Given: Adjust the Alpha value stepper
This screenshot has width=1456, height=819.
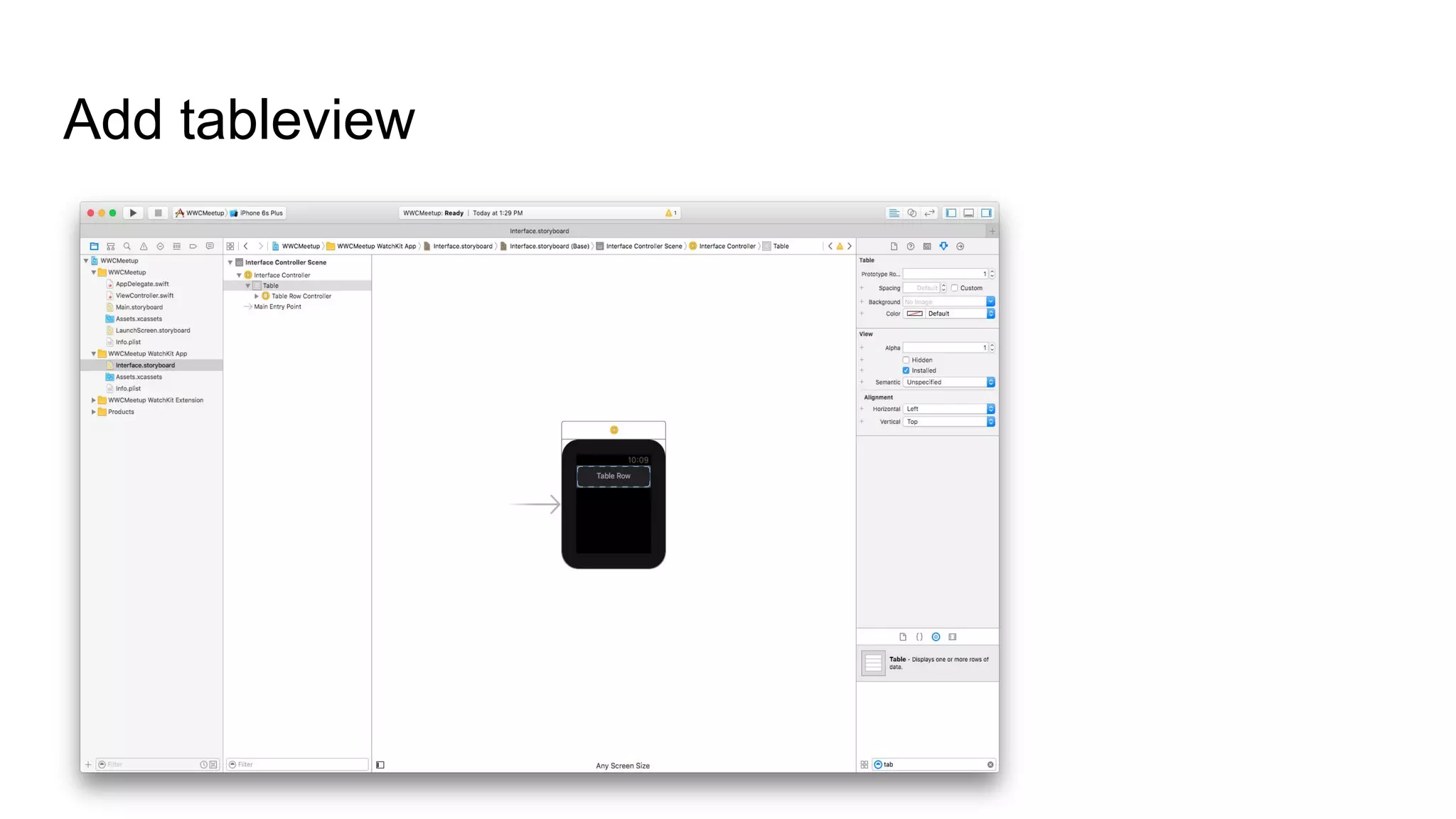Looking at the screenshot, I should (x=992, y=348).
